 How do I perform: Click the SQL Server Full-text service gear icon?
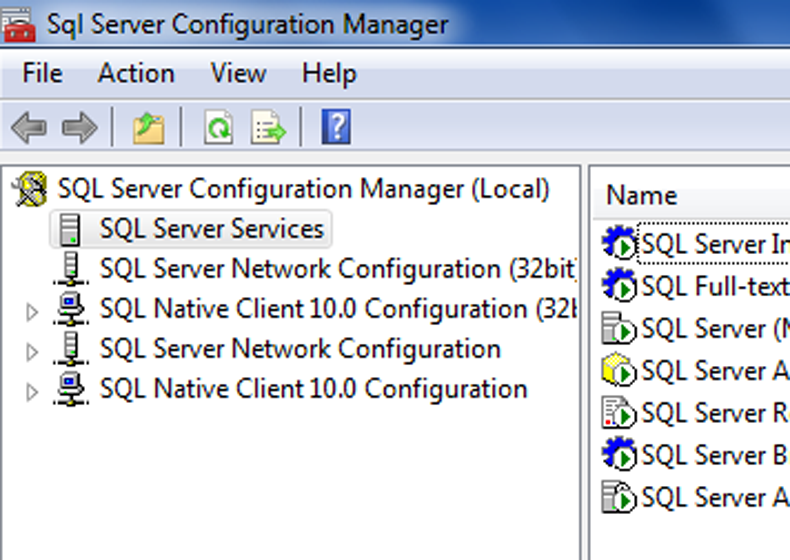pos(619,286)
